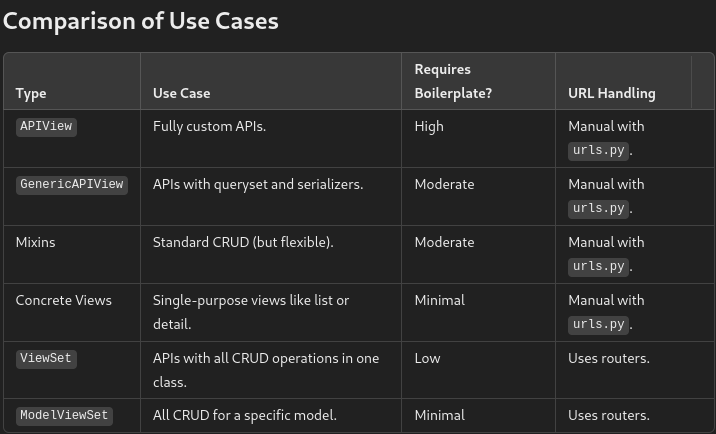The width and height of the screenshot is (716, 434).
Task: Select the Requires Boilerplate? header
Action: [x=453, y=81]
